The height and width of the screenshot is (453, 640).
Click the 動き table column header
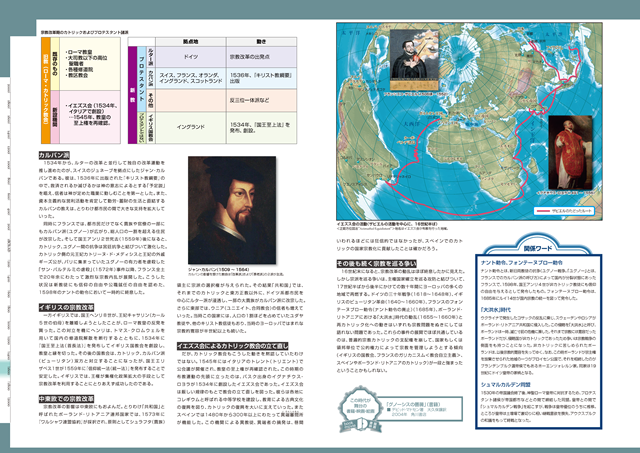[x=261, y=42]
